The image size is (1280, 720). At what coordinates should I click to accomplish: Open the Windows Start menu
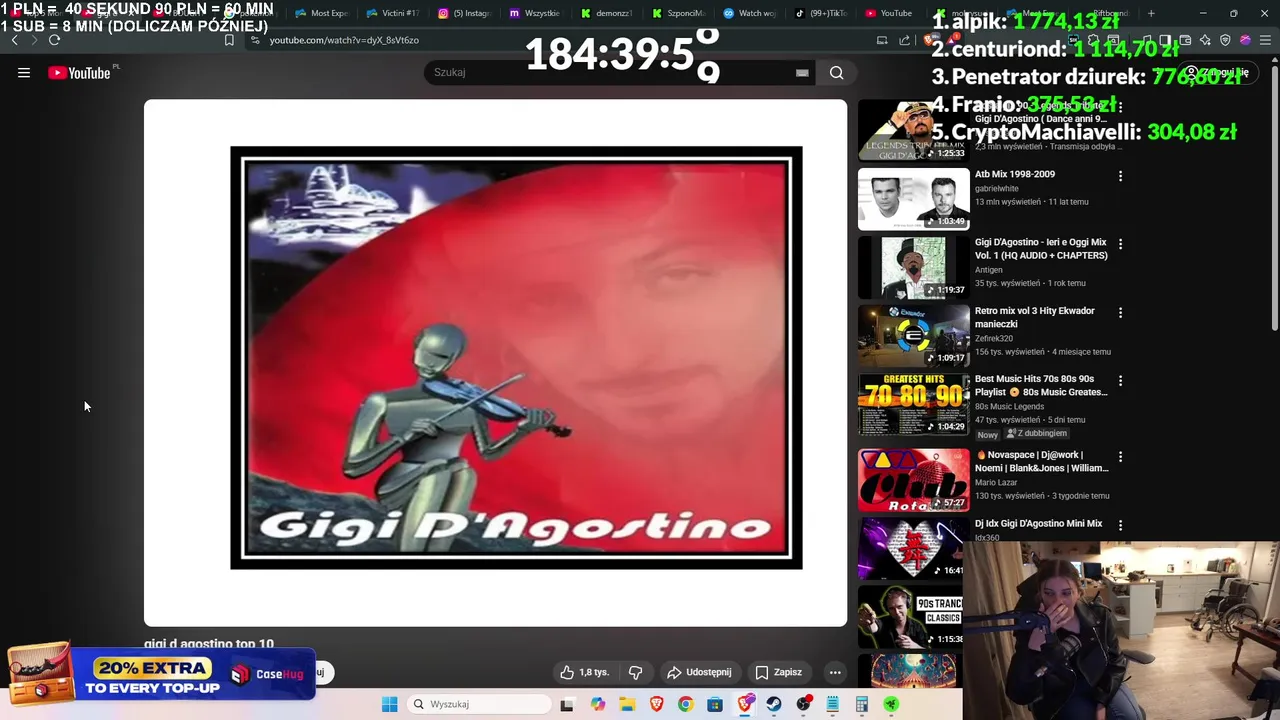coord(389,704)
